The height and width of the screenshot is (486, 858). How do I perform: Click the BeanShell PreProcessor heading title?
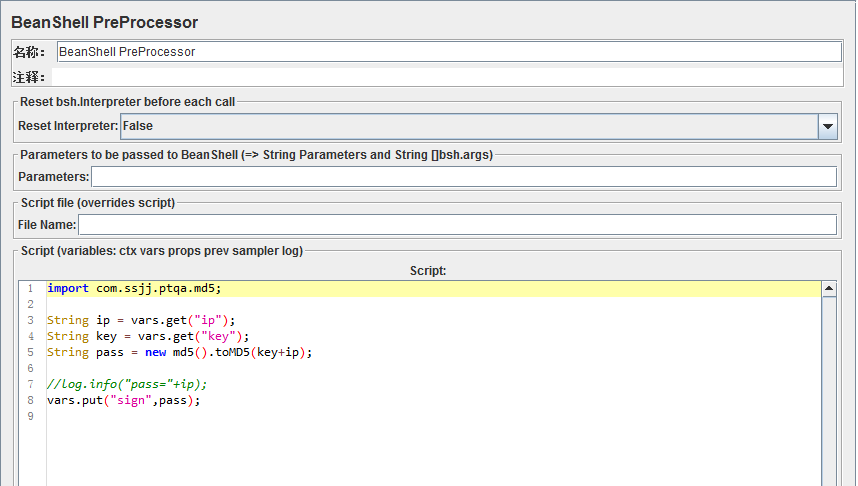(x=105, y=22)
